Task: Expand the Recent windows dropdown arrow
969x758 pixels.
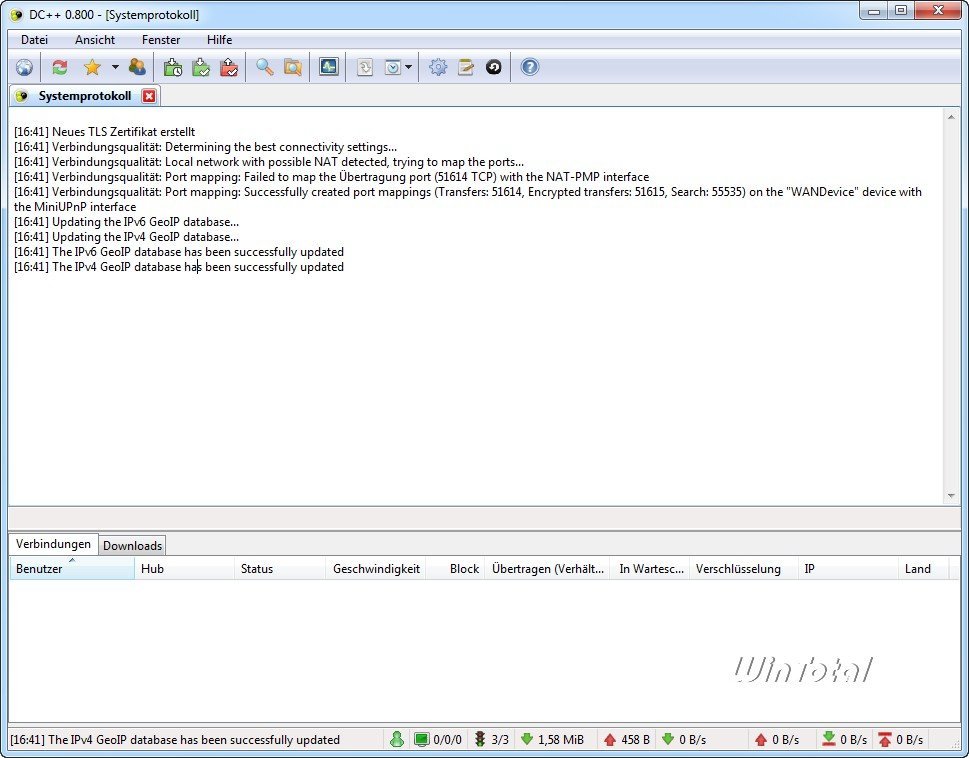Action: coord(408,67)
